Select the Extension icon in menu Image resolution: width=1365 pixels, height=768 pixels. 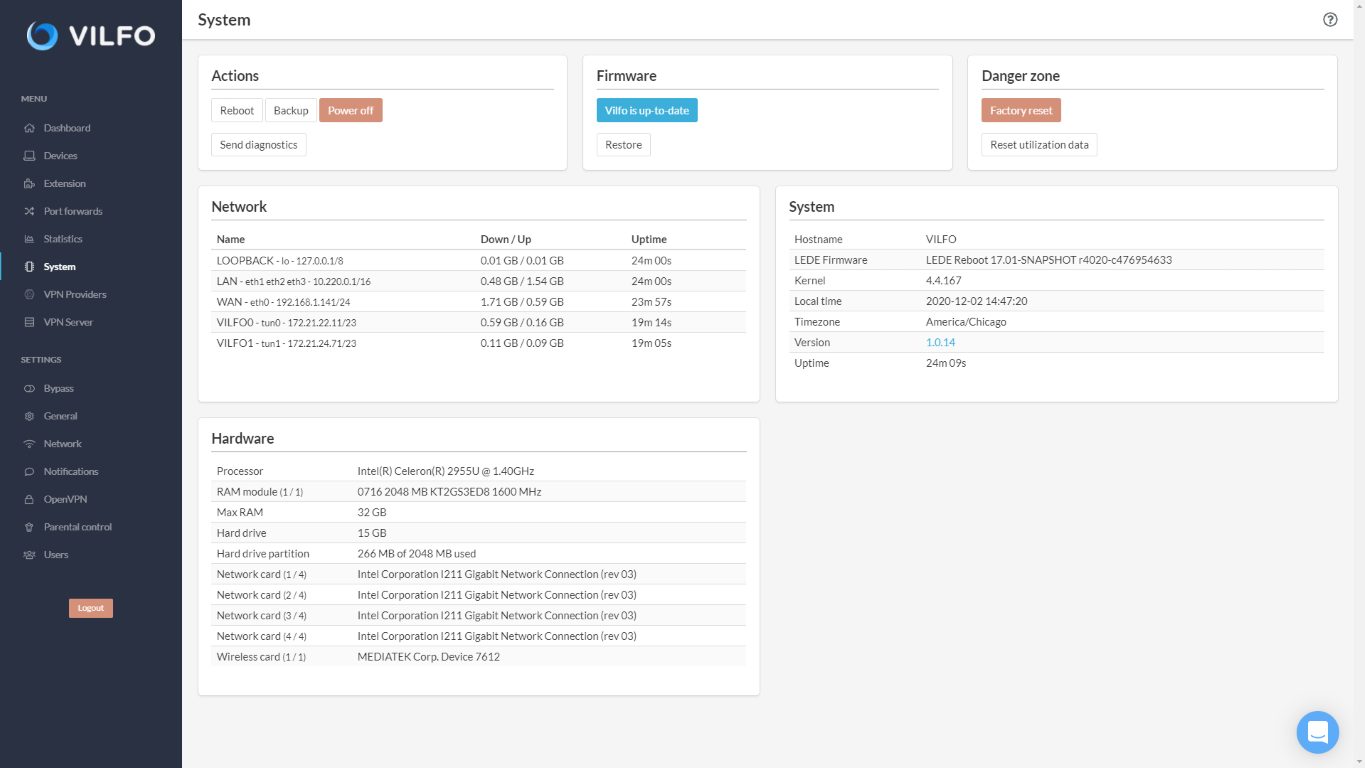point(30,184)
